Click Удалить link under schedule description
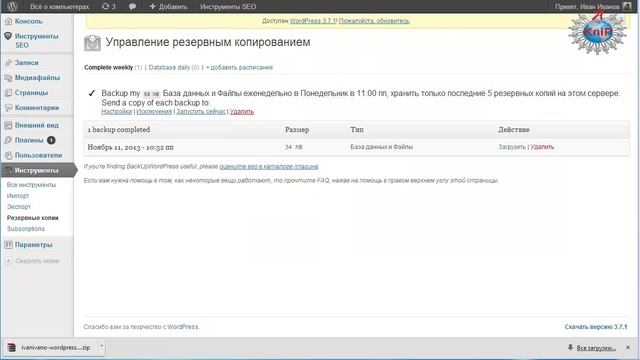The image size is (640, 360). pos(242,111)
